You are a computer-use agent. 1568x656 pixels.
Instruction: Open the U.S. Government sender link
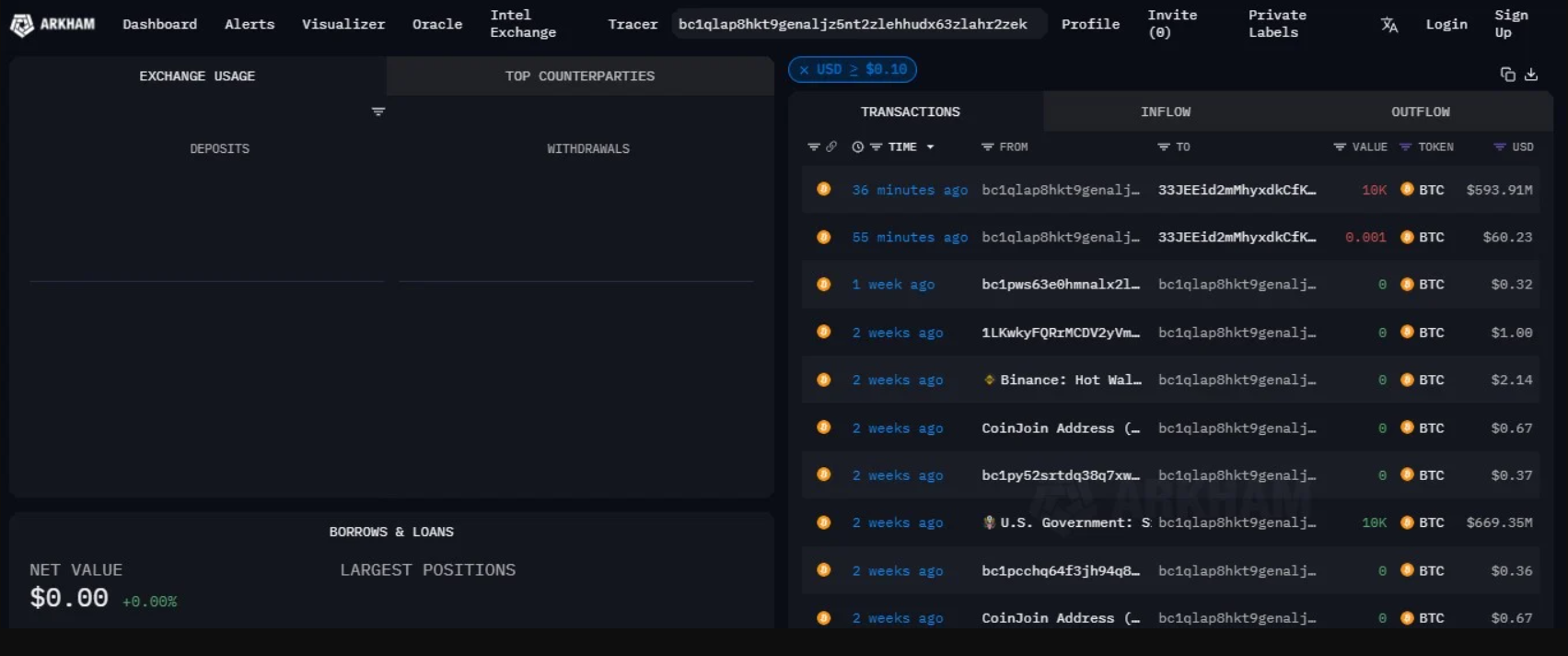click(x=1075, y=522)
